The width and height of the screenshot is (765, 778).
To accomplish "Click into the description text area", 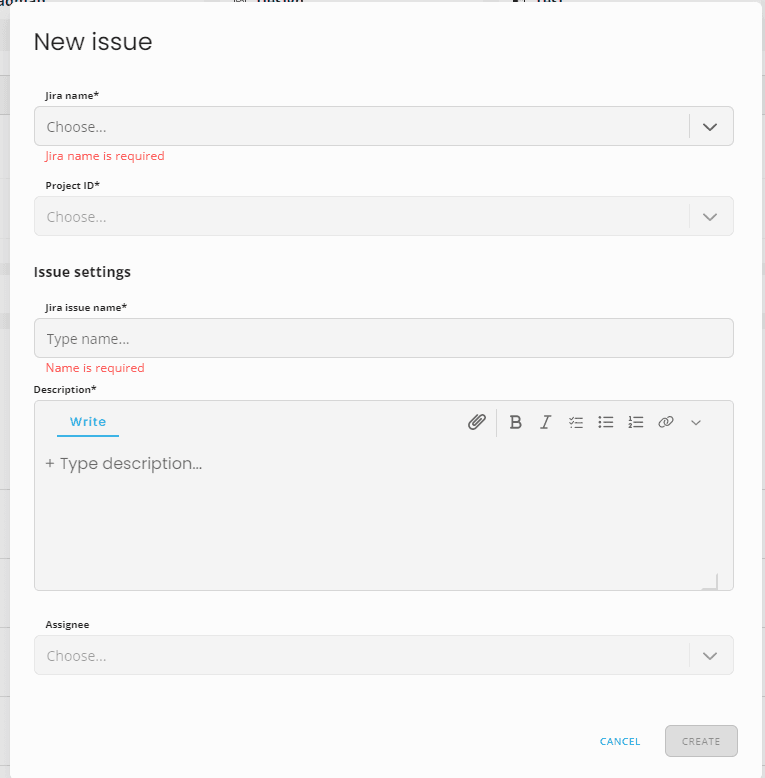I will (x=383, y=514).
